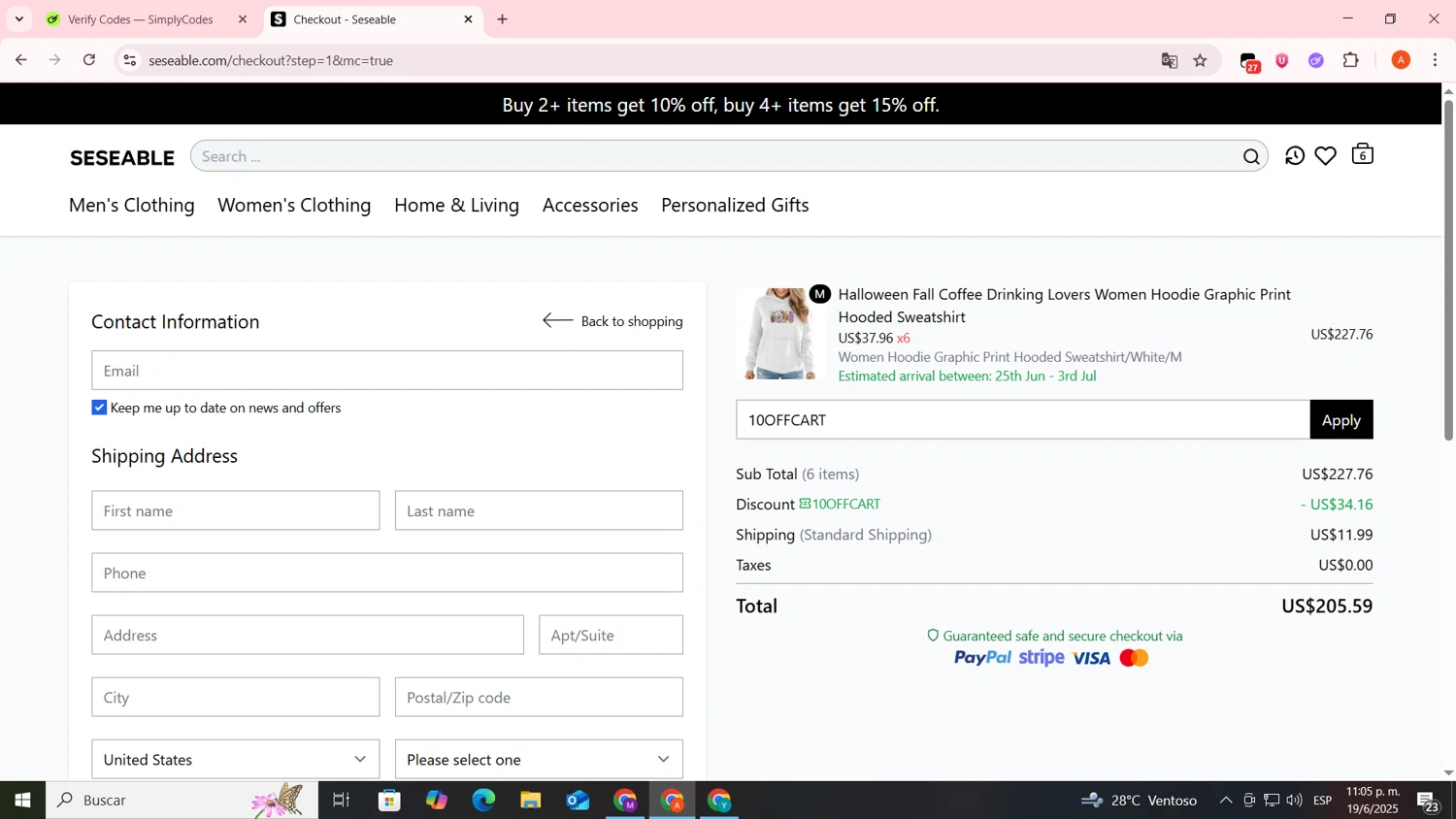Open the Chrome profile avatar
Viewport: 1456px width, 819px height.
pyautogui.click(x=1401, y=60)
